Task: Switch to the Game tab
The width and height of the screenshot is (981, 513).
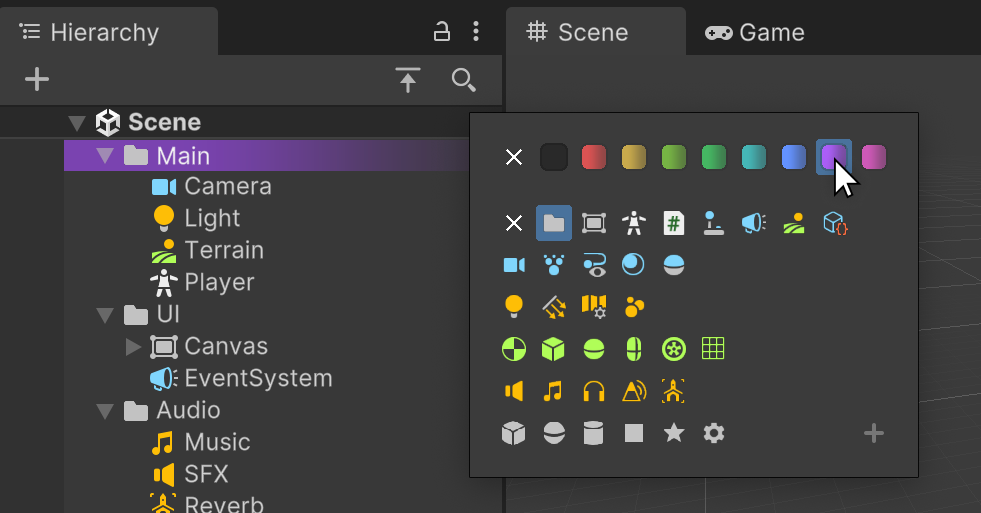Action: (755, 33)
